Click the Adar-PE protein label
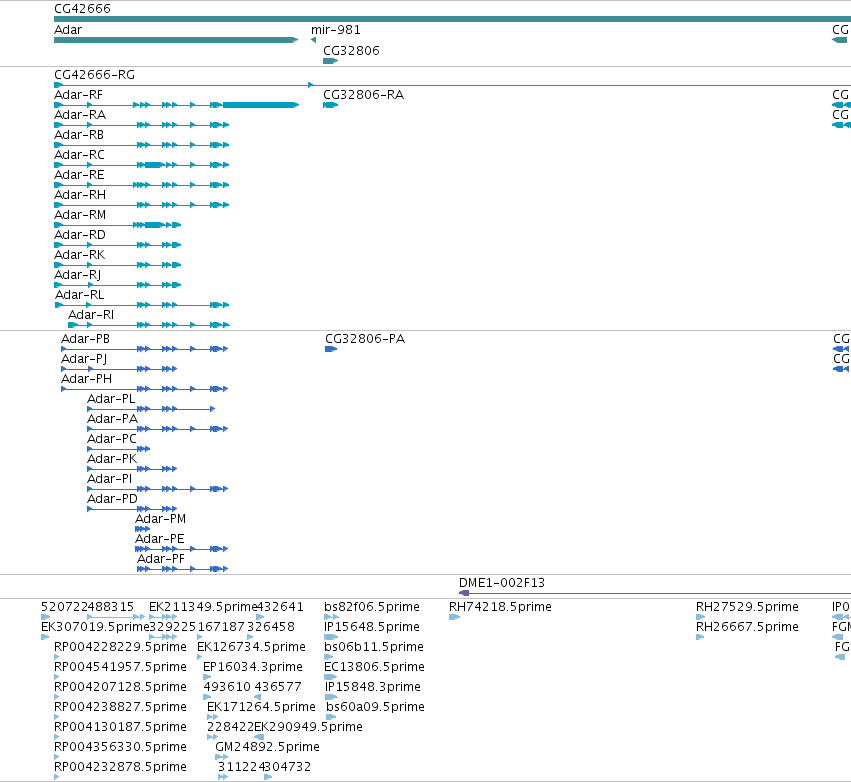 [x=160, y=539]
